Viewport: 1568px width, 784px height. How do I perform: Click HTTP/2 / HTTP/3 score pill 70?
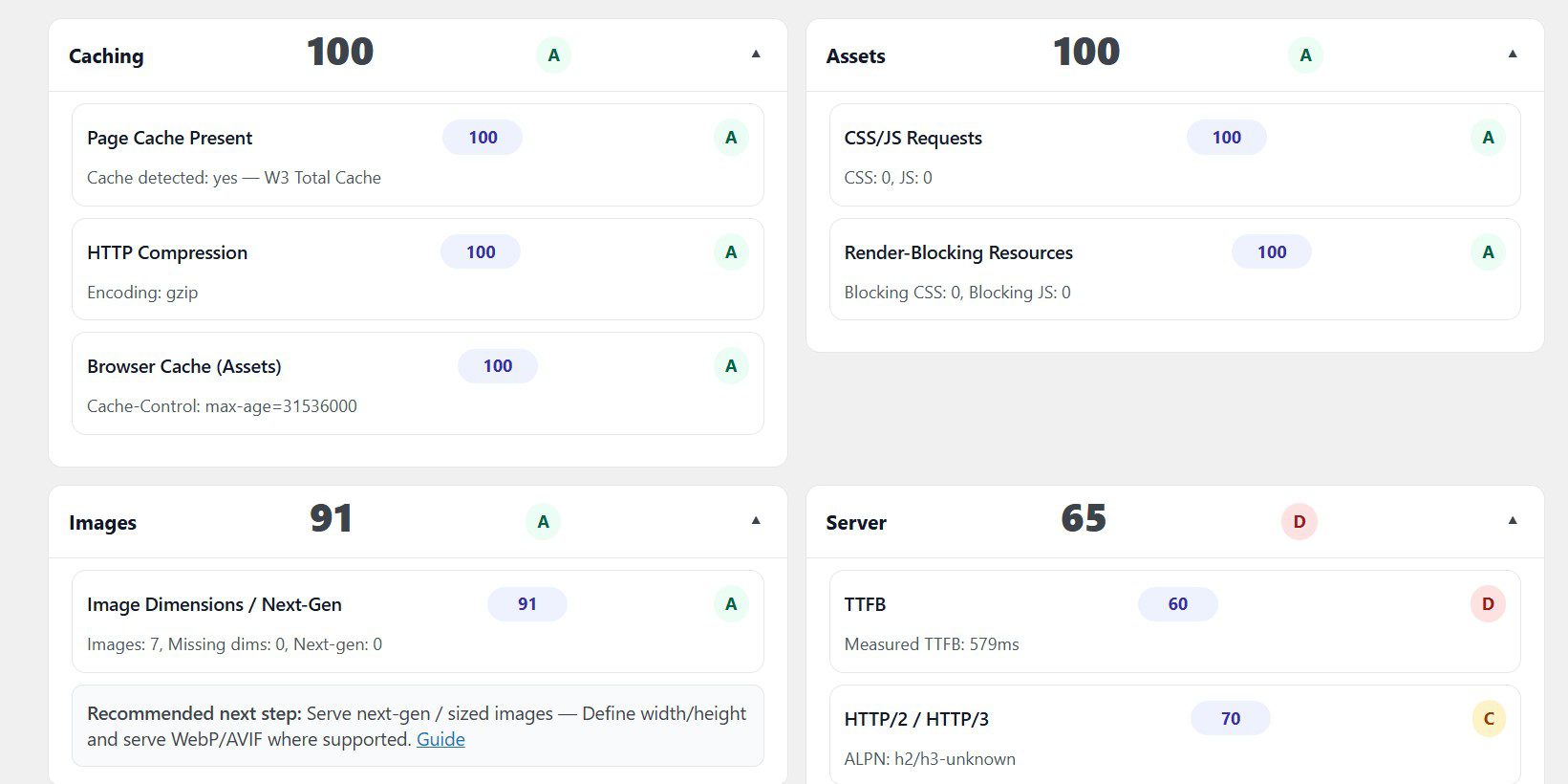coord(1231,719)
